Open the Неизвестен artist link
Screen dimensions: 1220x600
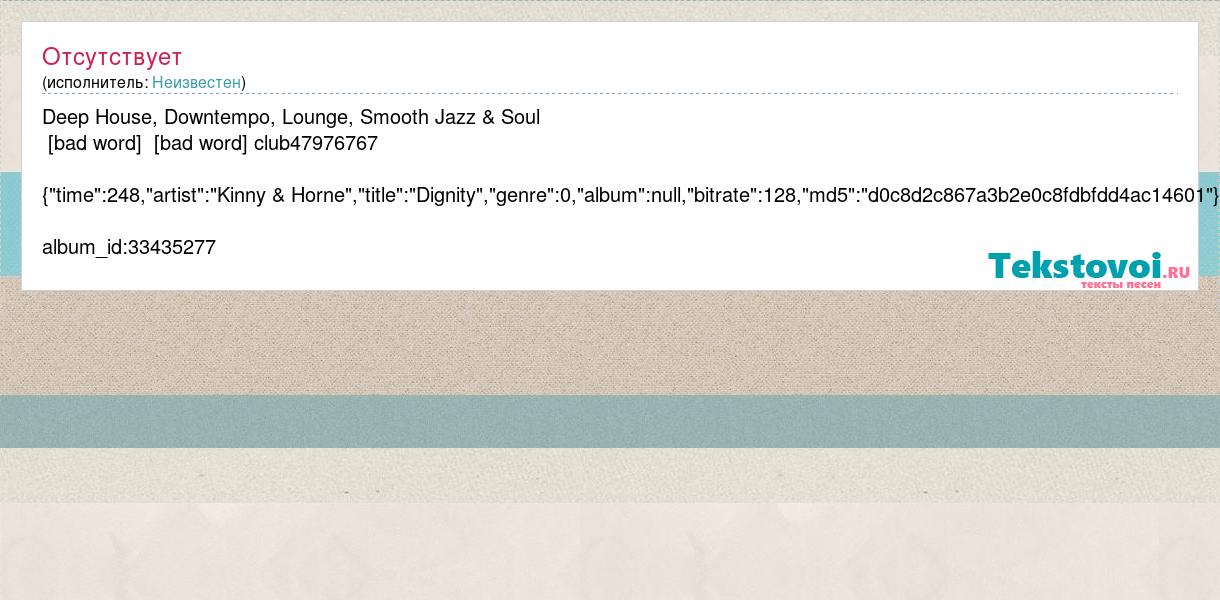(x=196, y=82)
